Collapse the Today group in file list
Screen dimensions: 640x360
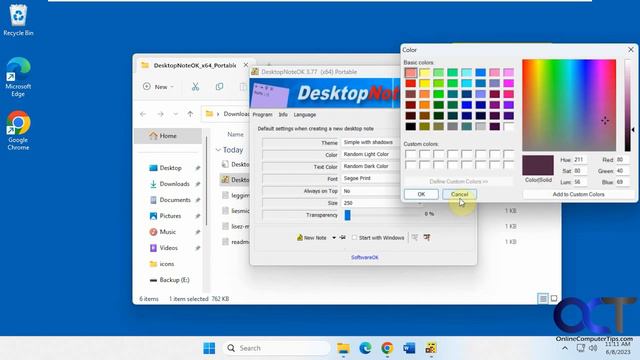218,150
